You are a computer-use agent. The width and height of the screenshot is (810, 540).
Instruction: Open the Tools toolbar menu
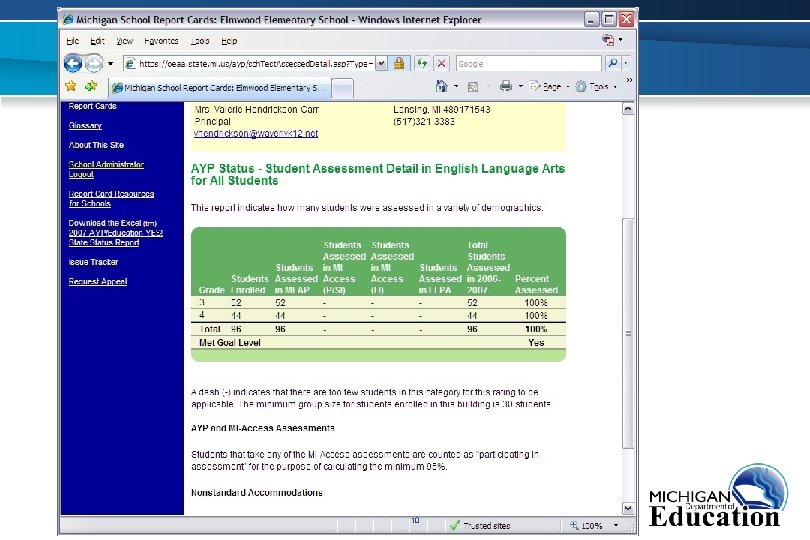(x=596, y=87)
